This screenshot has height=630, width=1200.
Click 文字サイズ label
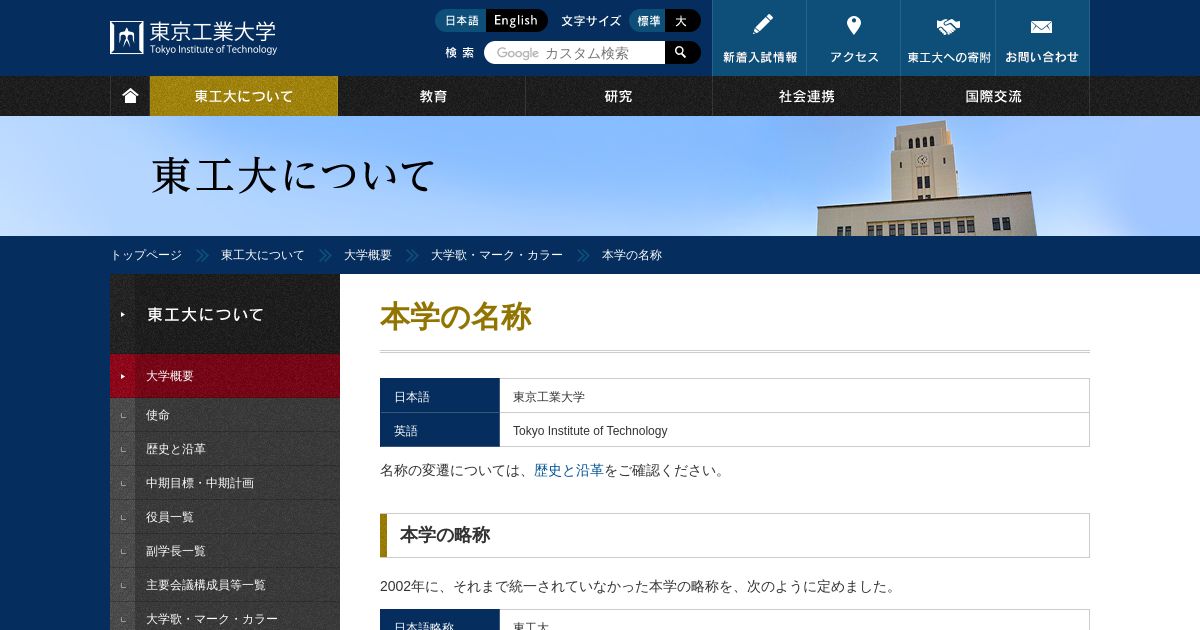coord(591,21)
